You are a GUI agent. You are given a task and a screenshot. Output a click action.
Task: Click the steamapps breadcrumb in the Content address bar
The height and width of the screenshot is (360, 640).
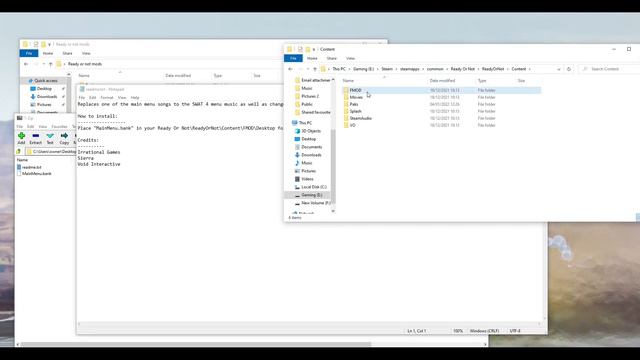point(409,69)
